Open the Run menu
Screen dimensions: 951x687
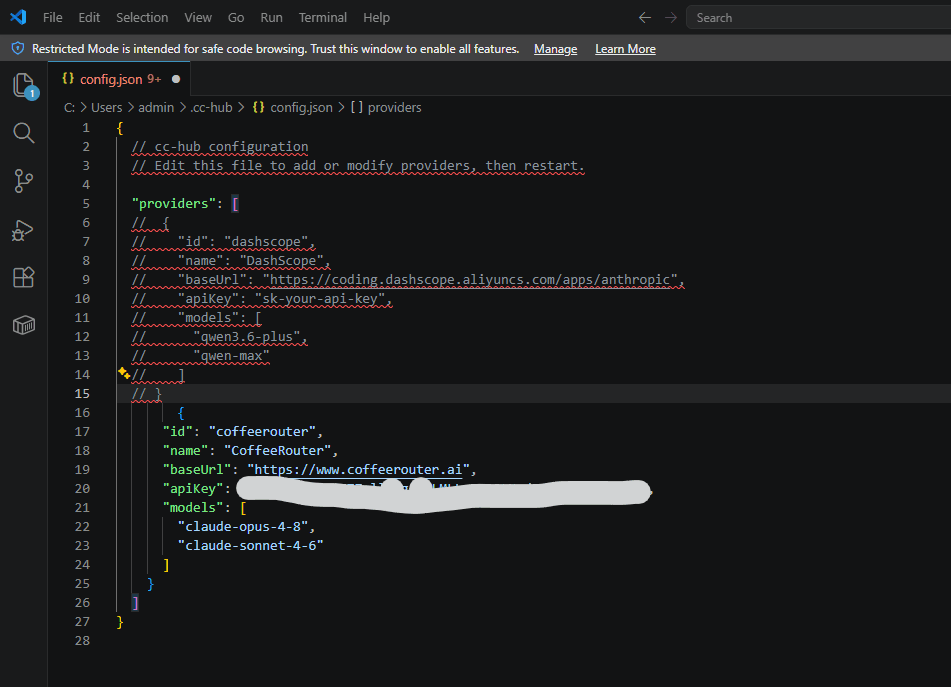(271, 18)
